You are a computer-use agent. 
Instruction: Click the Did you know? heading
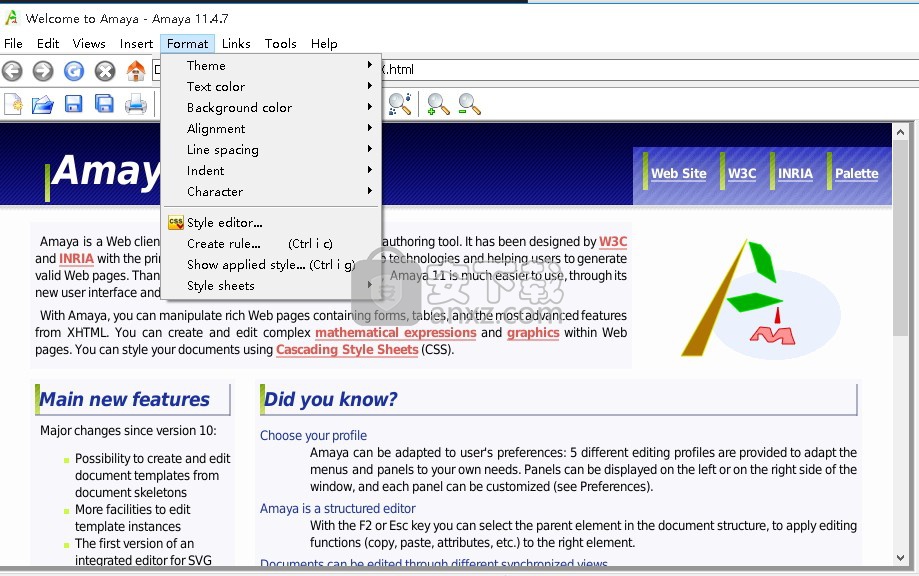pyautogui.click(x=331, y=400)
